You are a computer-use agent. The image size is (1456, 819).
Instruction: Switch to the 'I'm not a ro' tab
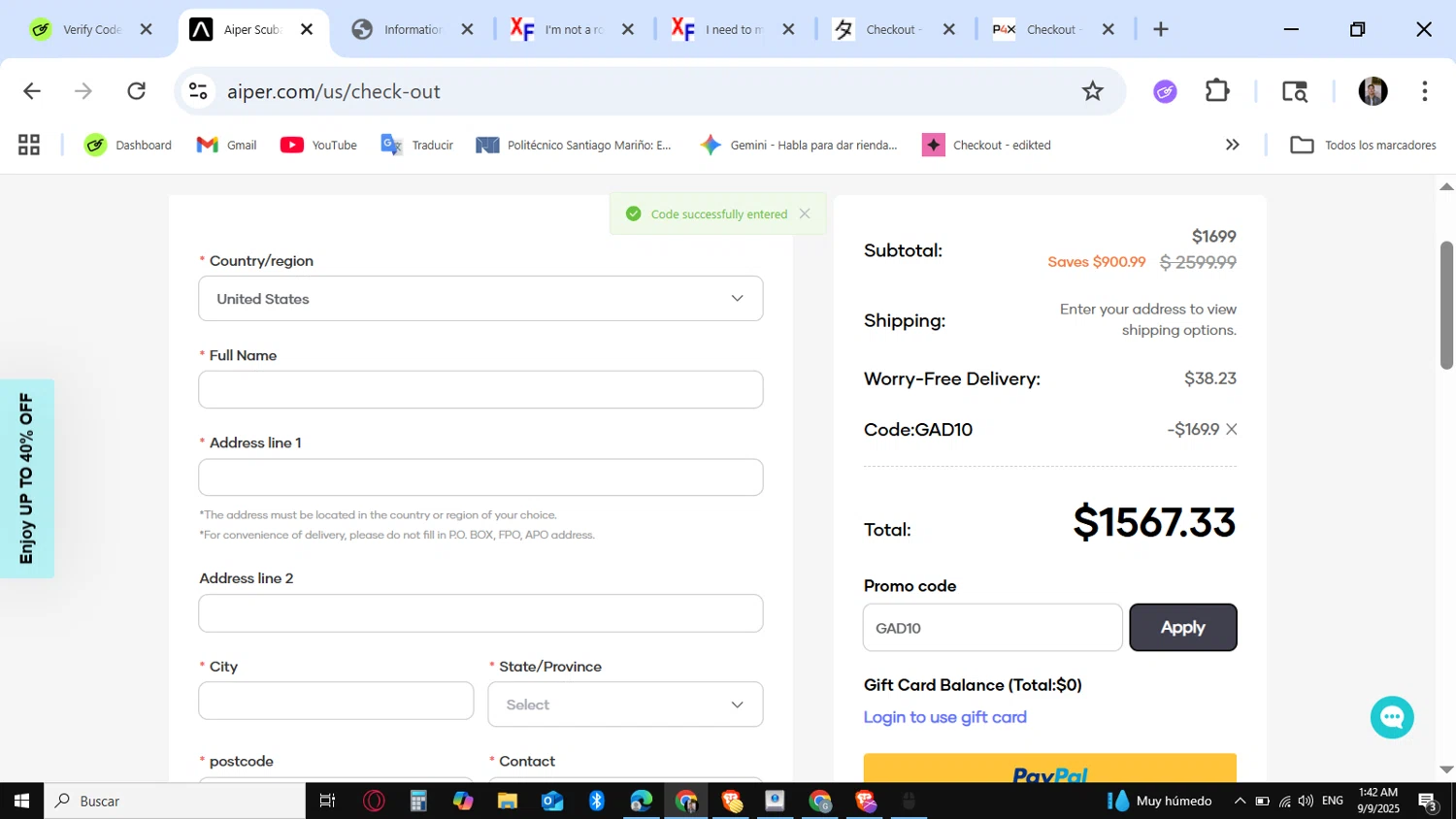coord(573,29)
